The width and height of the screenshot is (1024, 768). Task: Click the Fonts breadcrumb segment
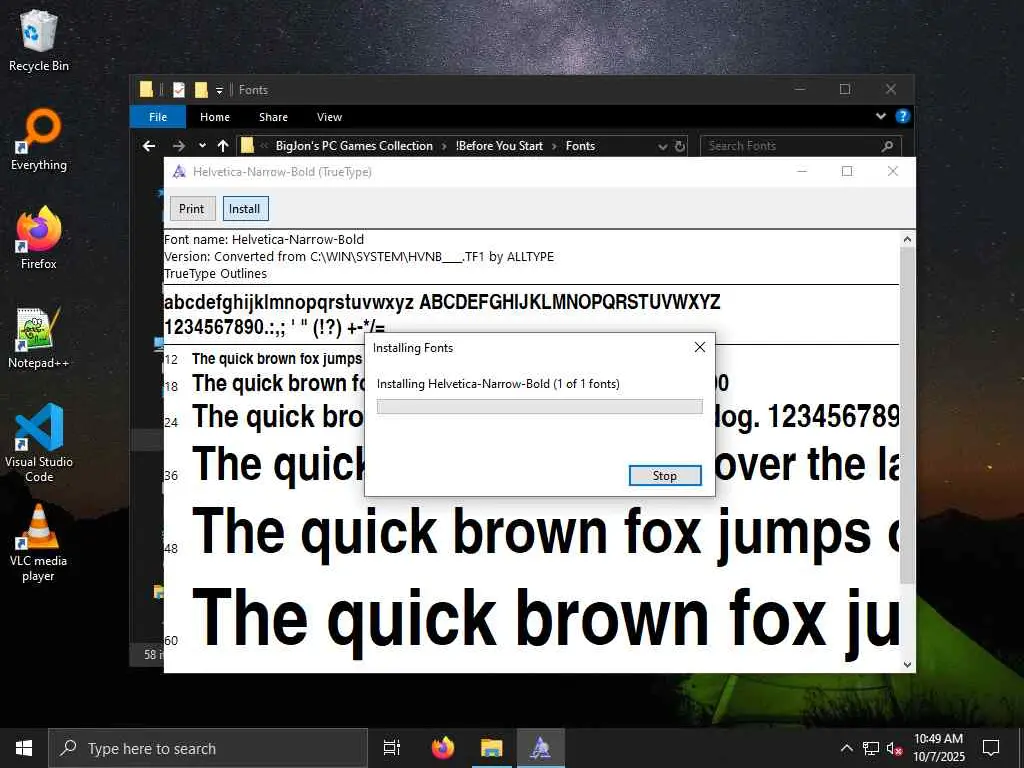pyautogui.click(x=580, y=146)
